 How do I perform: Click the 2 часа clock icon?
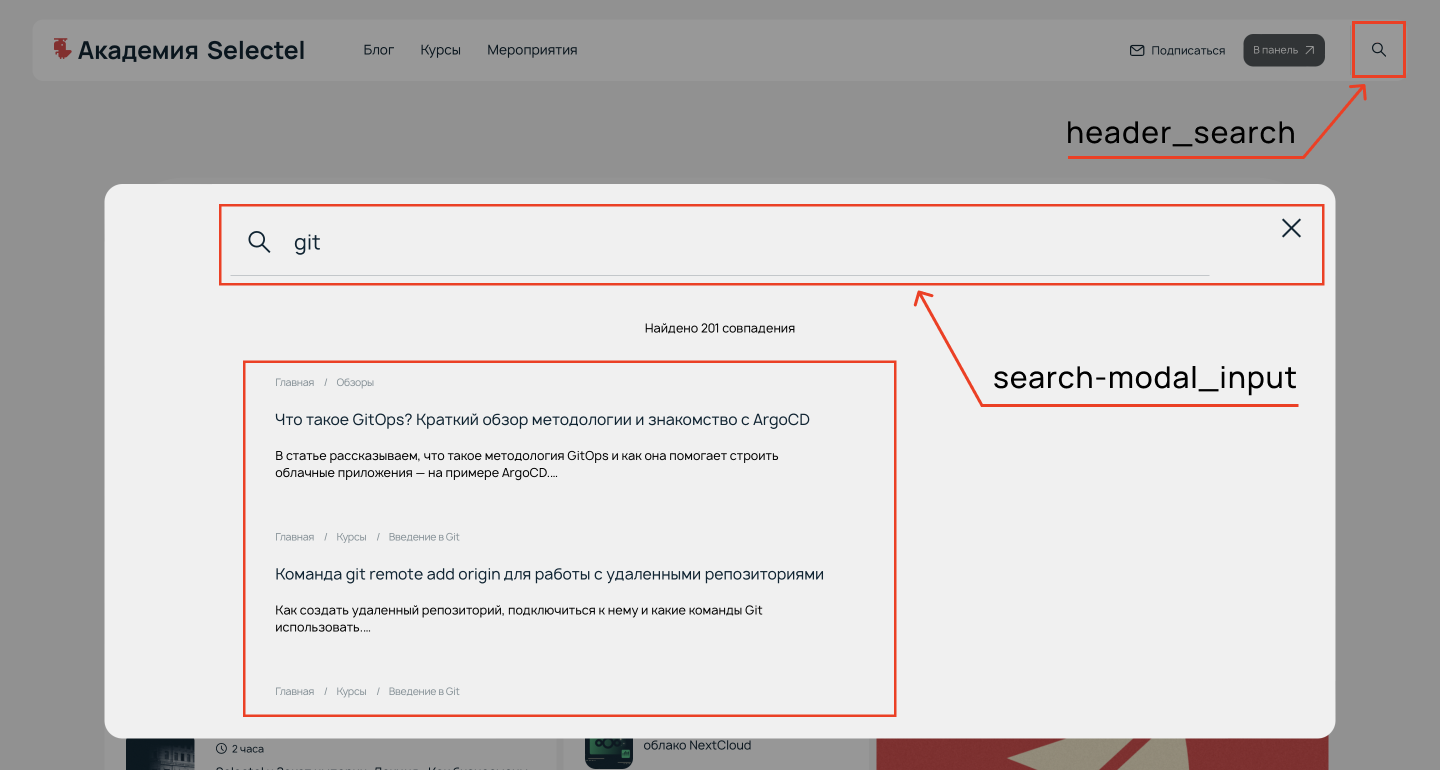[x=221, y=748]
